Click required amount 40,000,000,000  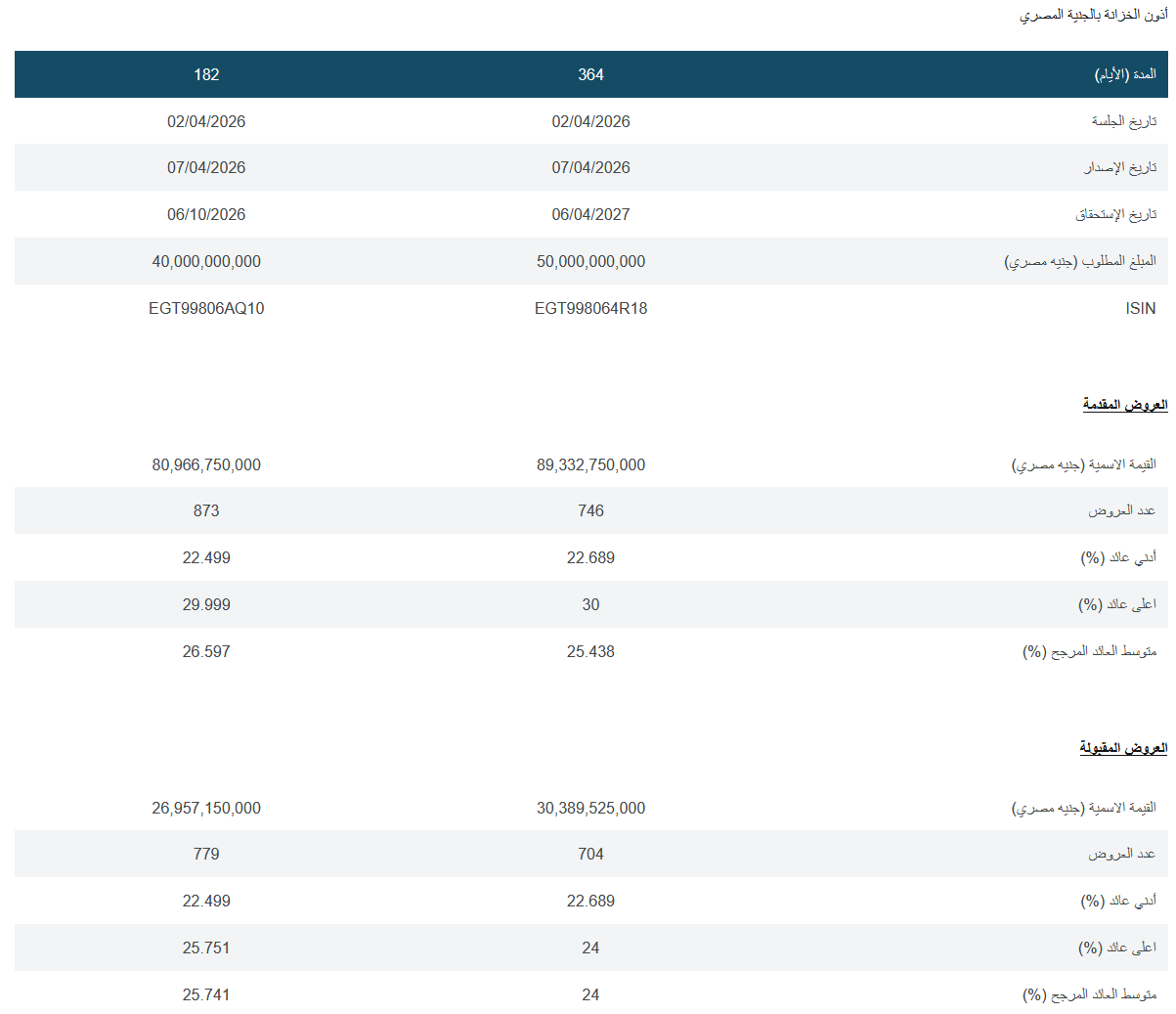coord(206,261)
